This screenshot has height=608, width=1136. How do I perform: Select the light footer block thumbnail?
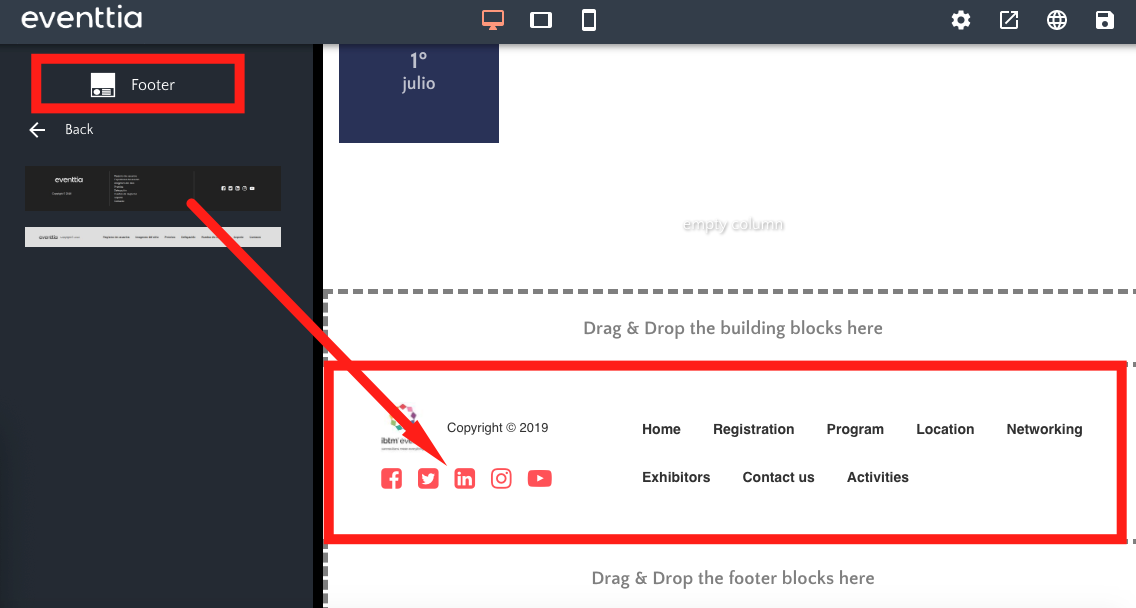152,237
